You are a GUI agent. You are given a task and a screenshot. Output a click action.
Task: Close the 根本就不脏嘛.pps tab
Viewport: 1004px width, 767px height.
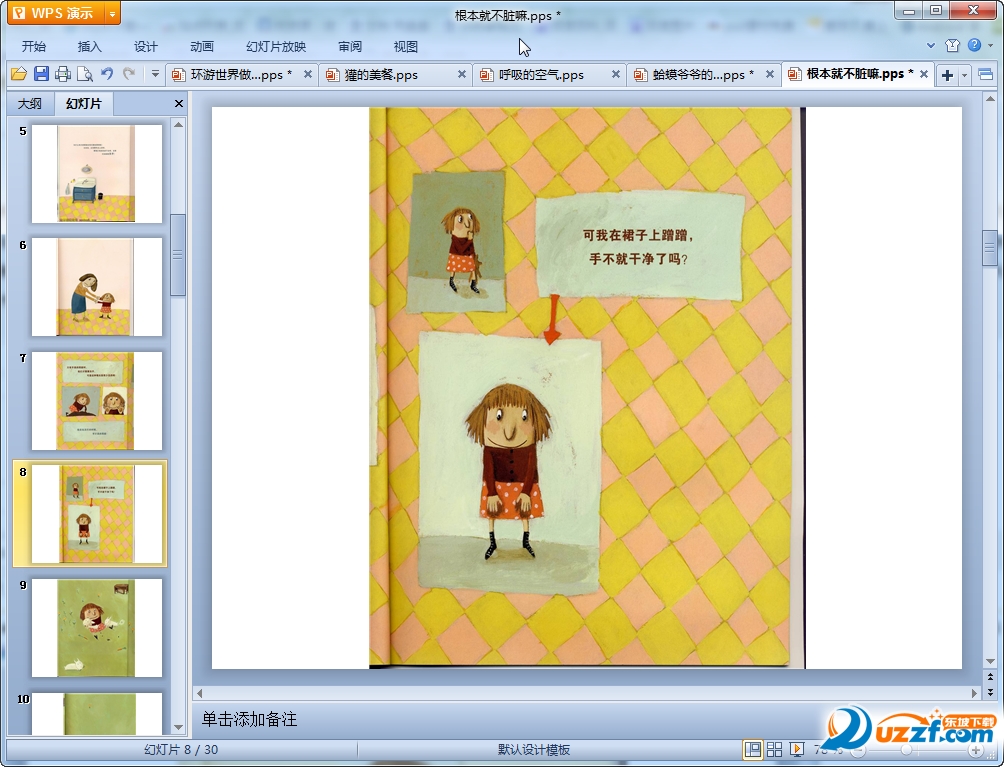(924, 74)
